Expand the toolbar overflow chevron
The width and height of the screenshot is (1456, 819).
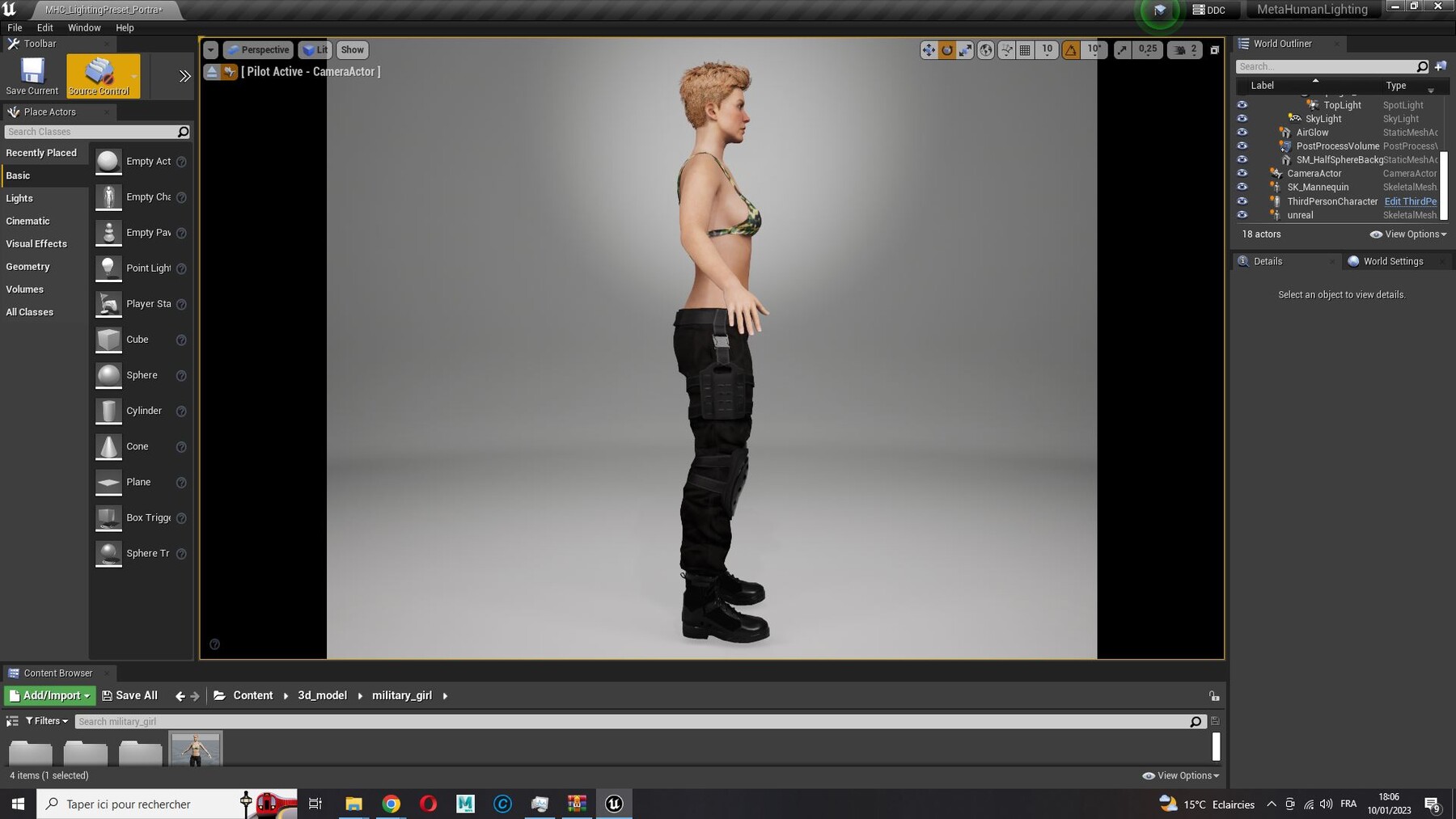click(184, 76)
